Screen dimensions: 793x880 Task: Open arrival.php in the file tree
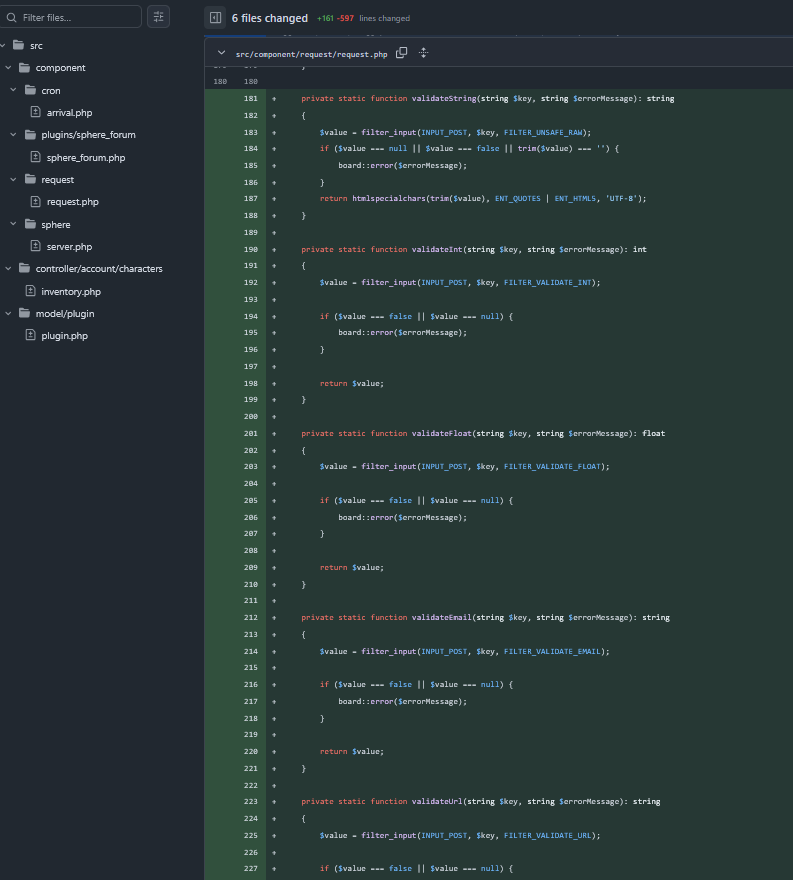[x=69, y=112]
